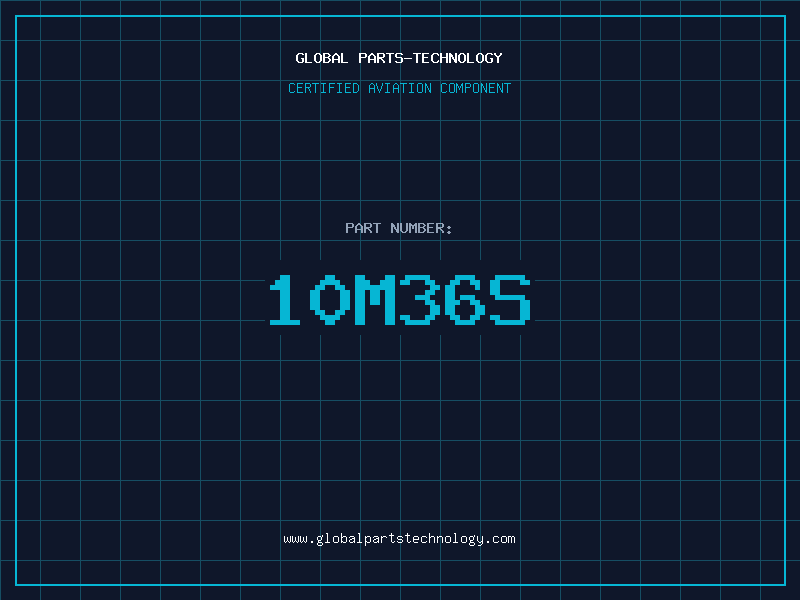Click the PART NUMBER: label
The height and width of the screenshot is (600, 800).
(398, 228)
